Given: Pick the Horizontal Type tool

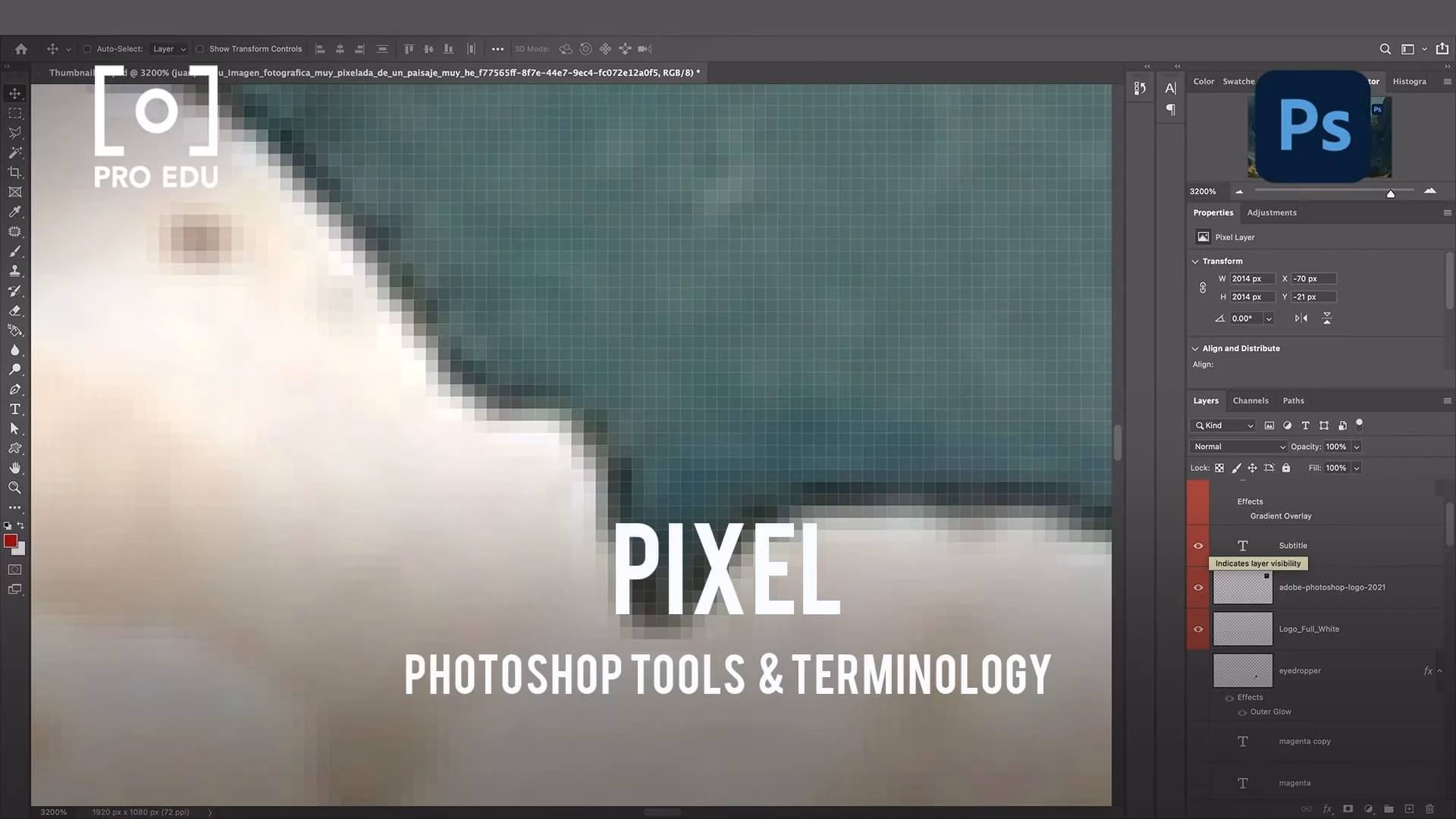Looking at the screenshot, I should 15,409.
